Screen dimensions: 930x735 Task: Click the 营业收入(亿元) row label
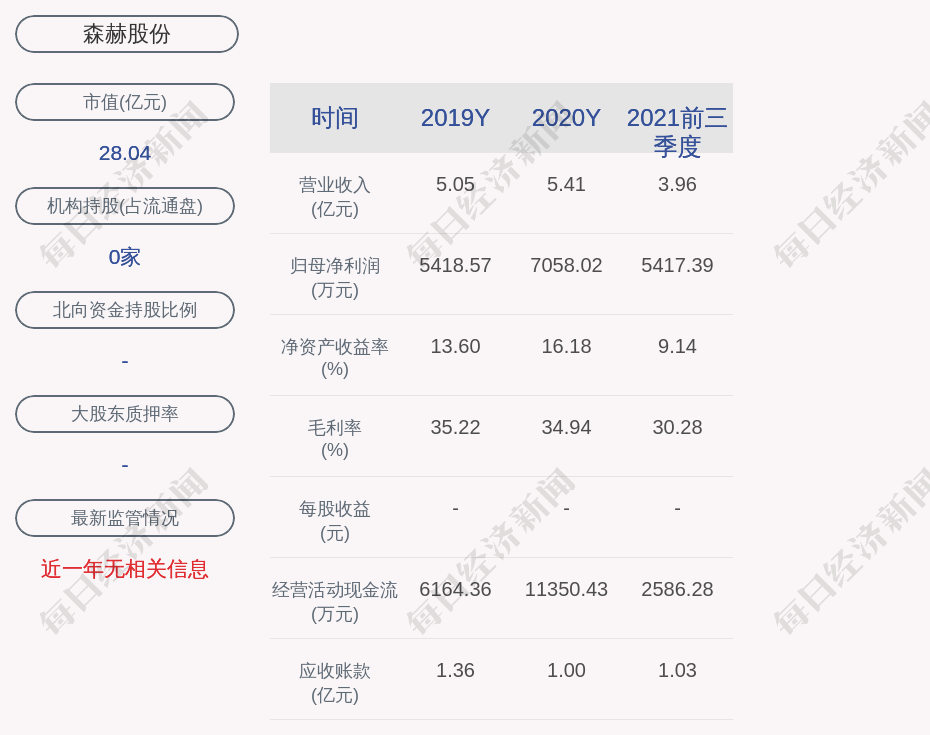click(x=335, y=196)
